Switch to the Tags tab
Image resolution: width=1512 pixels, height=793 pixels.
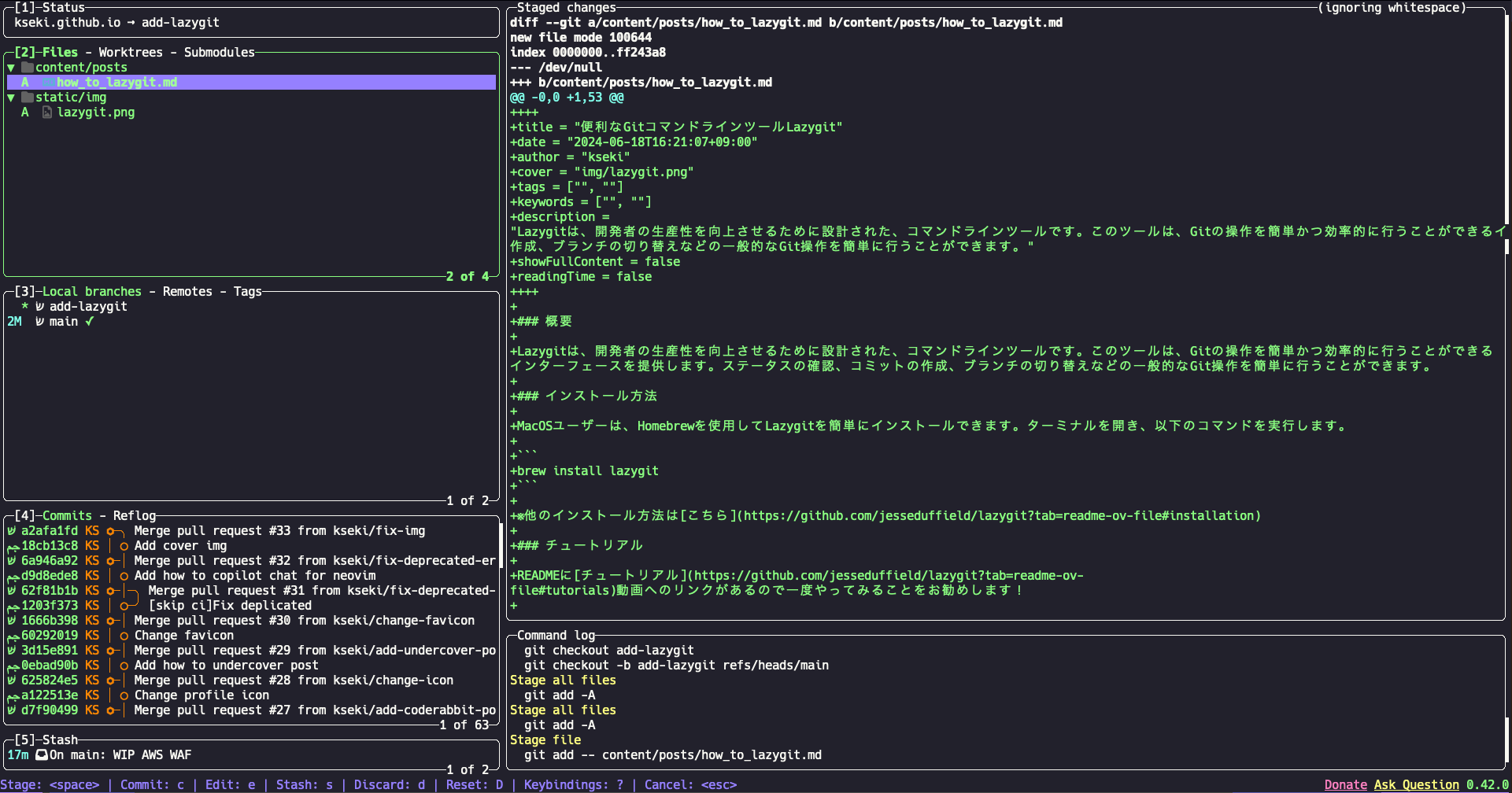pyautogui.click(x=247, y=292)
